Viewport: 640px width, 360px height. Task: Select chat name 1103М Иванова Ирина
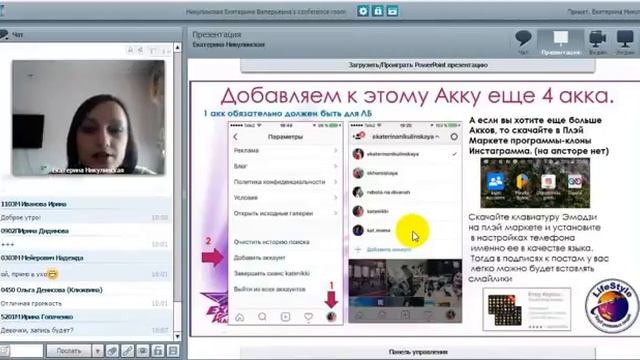pos(33,204)
